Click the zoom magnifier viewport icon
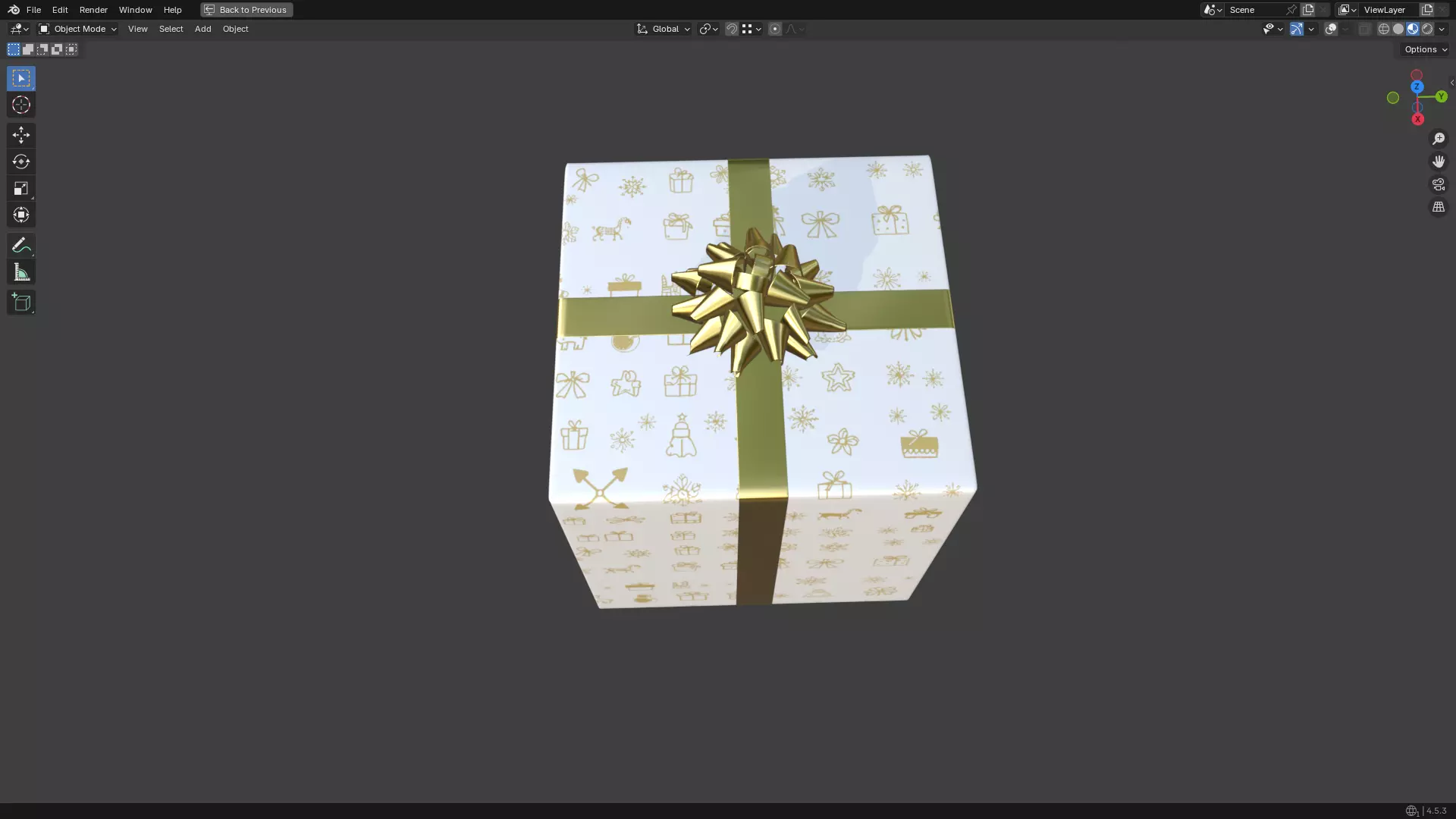This screenshot has height=819, width=1456. (x=1439, y=139)
